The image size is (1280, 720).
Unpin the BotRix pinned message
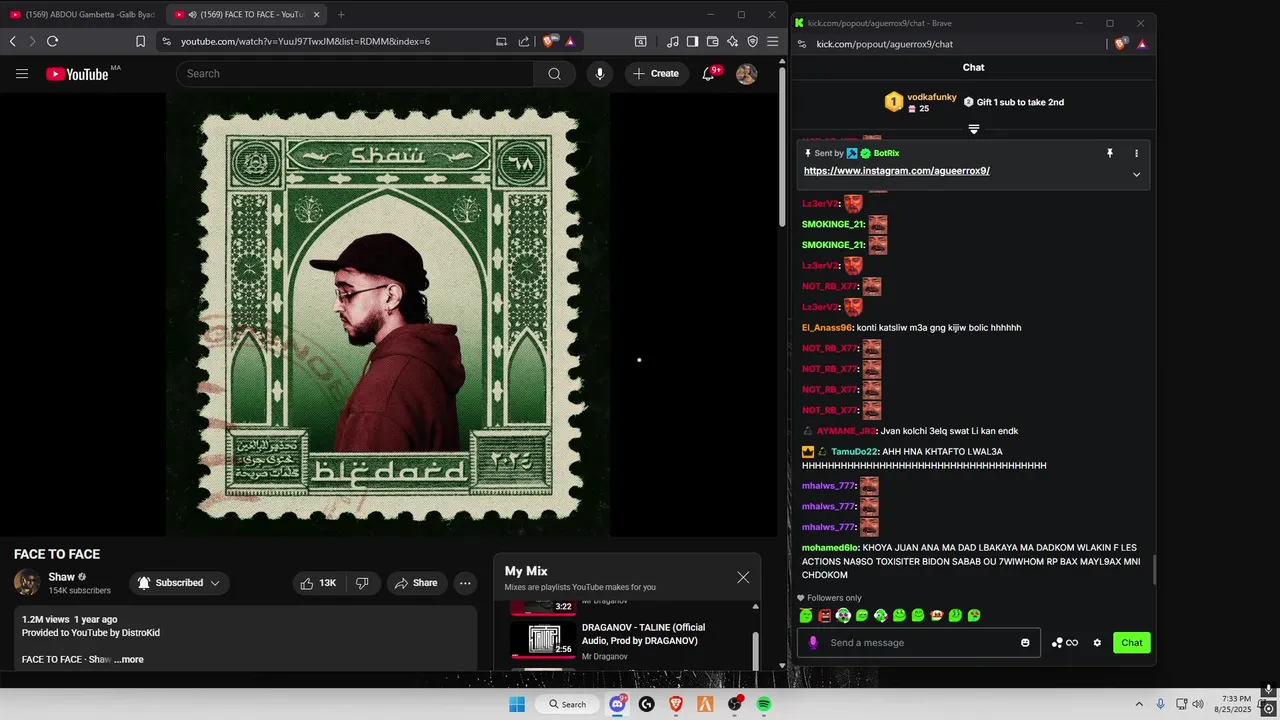pos(1109,153)
